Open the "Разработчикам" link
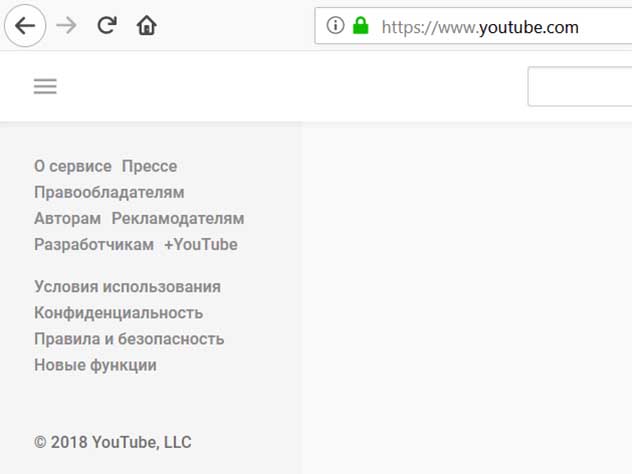 (x=93, y=244)
